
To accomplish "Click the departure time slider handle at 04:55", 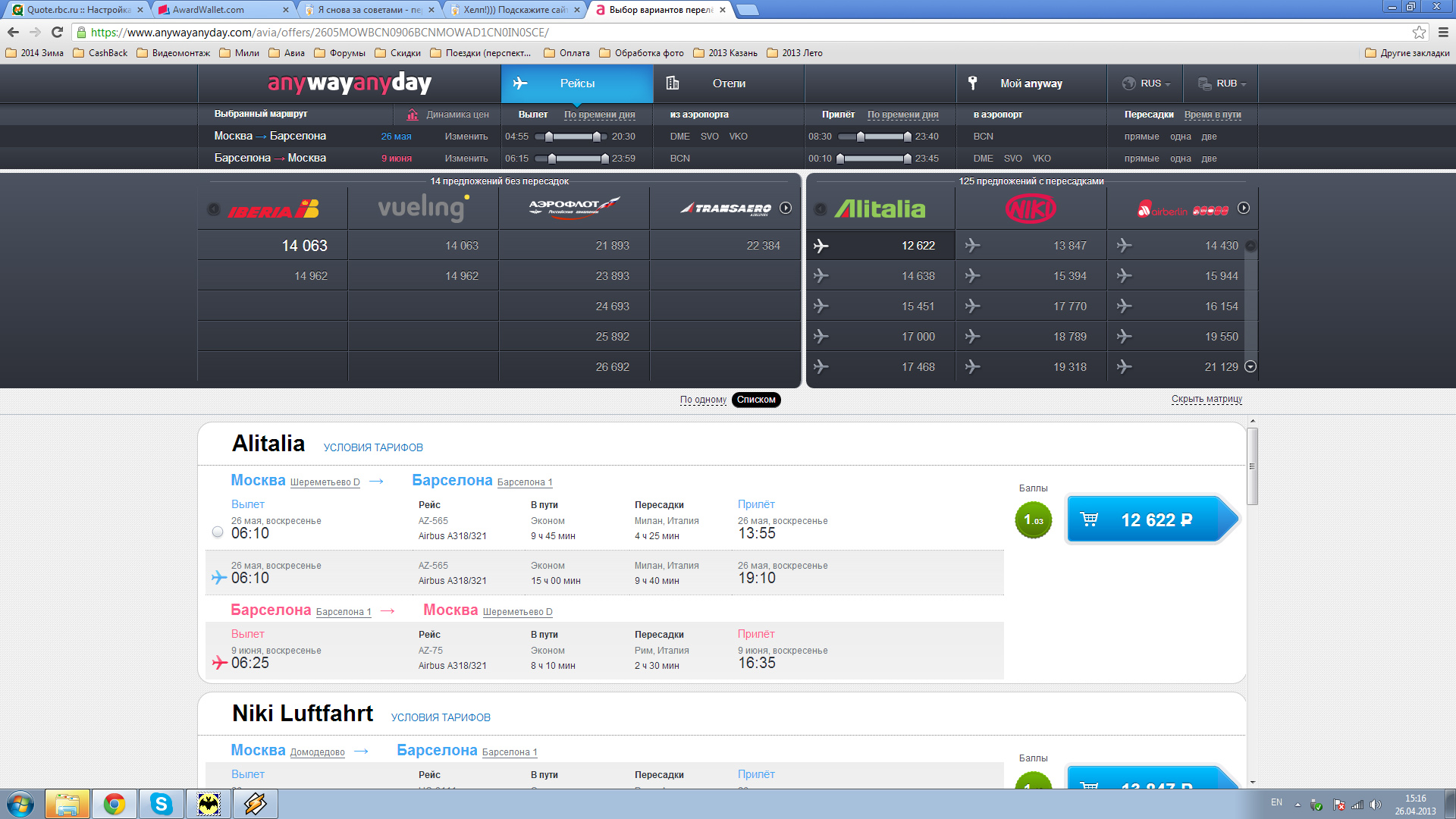I will (x=548, y=136).
